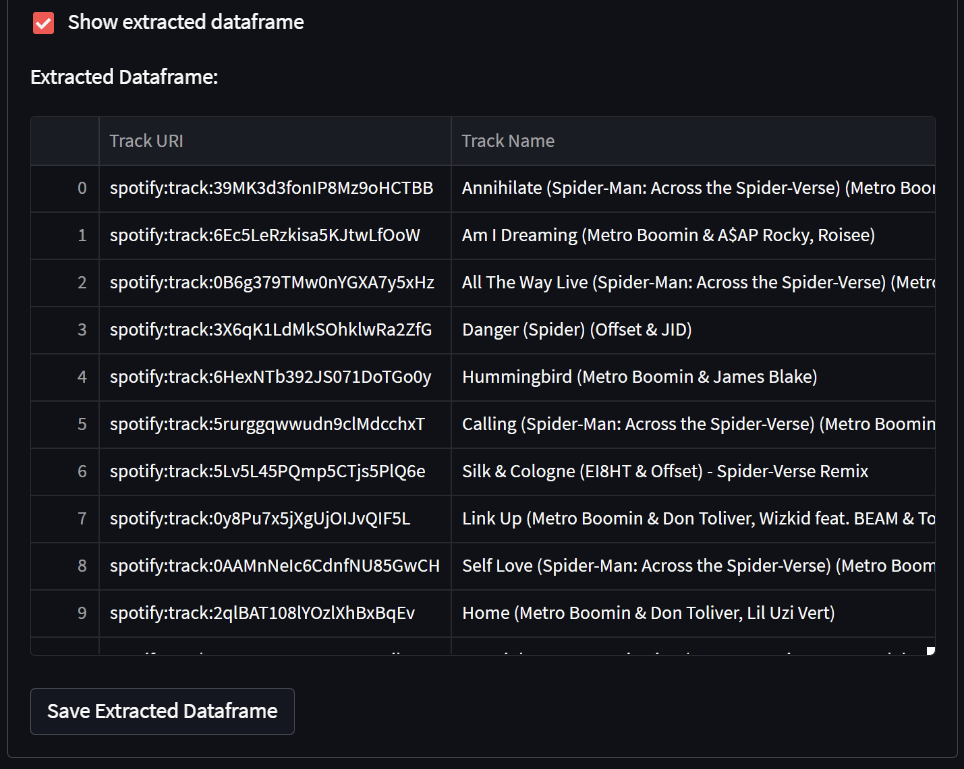Click the empty corner cell above row indices

click(x=64, y=140)
